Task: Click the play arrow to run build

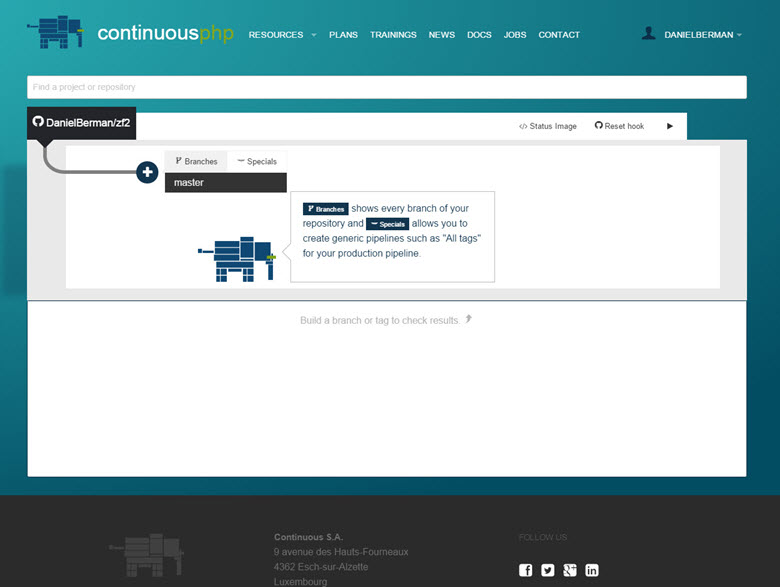Action: pyautogui.click(x=670, y=126)
